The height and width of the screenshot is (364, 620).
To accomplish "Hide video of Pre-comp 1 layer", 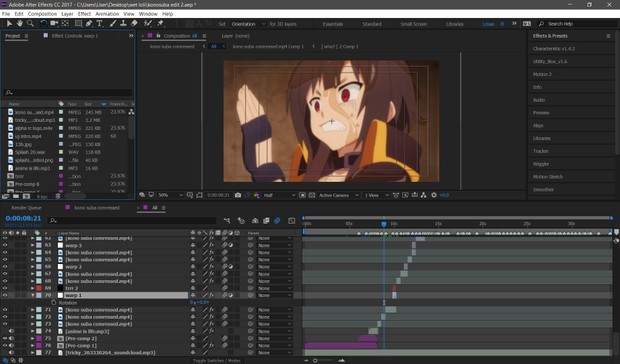I will (x=5, y=345).
